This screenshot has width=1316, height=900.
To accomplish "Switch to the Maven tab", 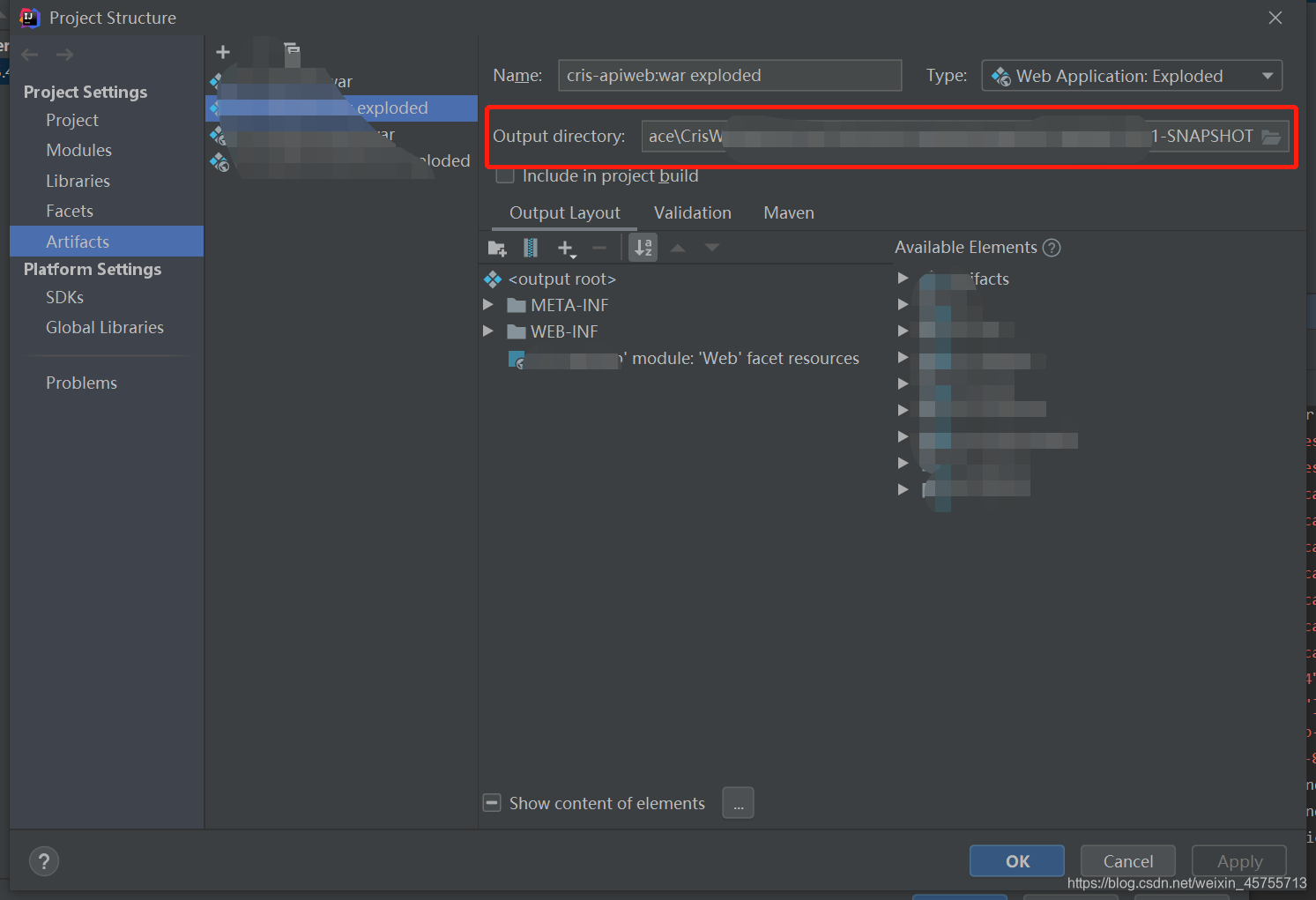I will pos(789,213).
